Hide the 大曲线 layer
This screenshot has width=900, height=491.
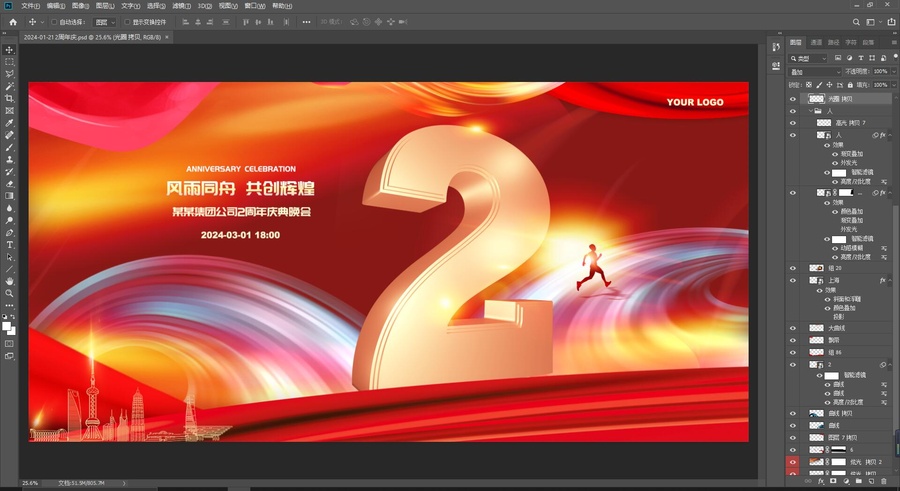tap(793, 328)
